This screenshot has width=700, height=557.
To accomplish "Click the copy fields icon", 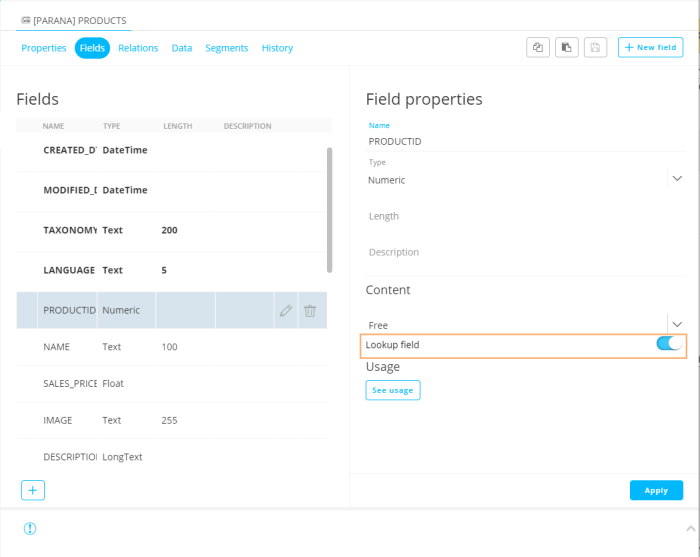I will tap(538, 47).
